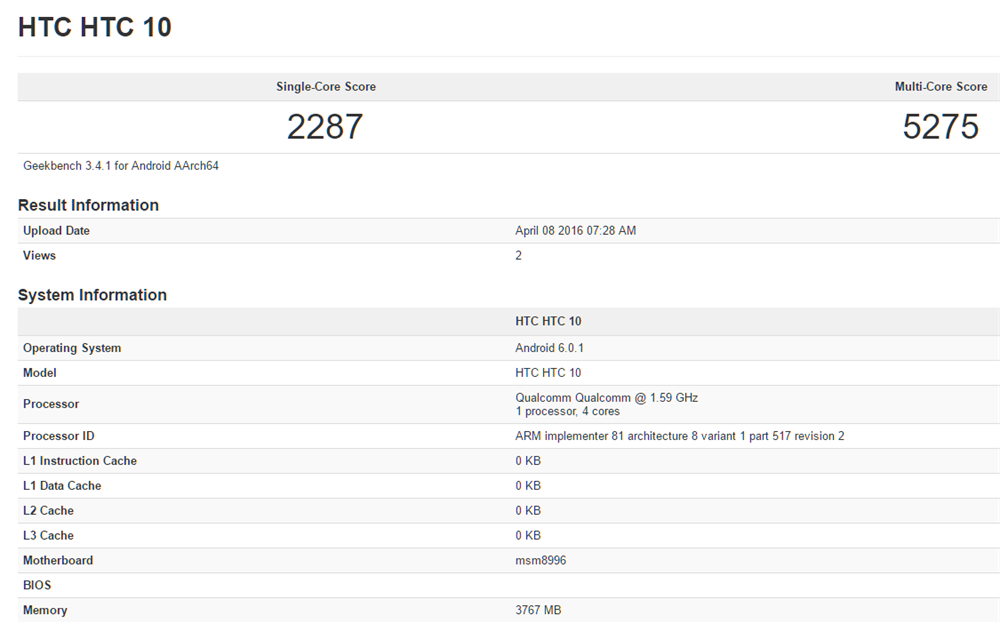Viewport: 1000px width, 624px height.
Task: Click the Memory row label
Action: (45, 611)
